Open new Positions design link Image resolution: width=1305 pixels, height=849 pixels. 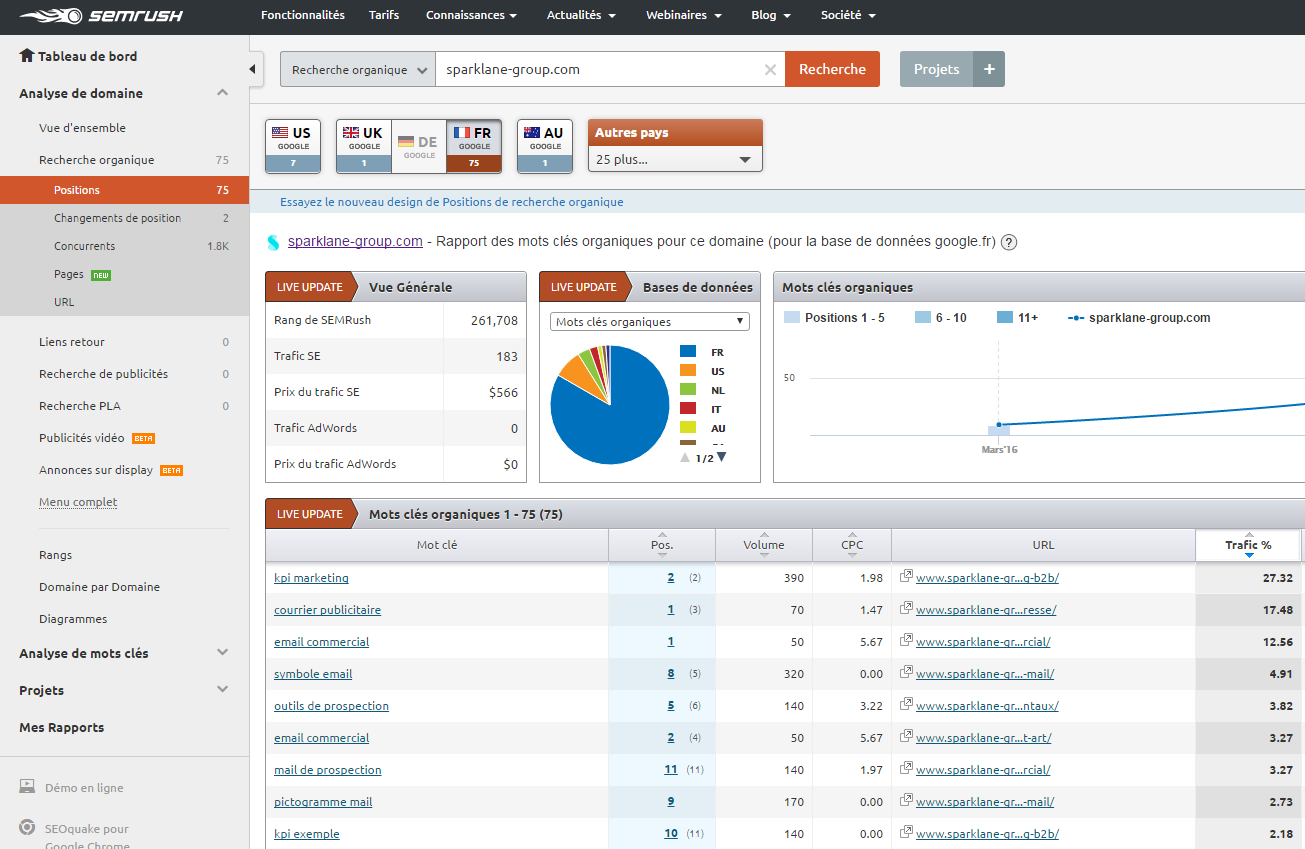pos(452,202)
